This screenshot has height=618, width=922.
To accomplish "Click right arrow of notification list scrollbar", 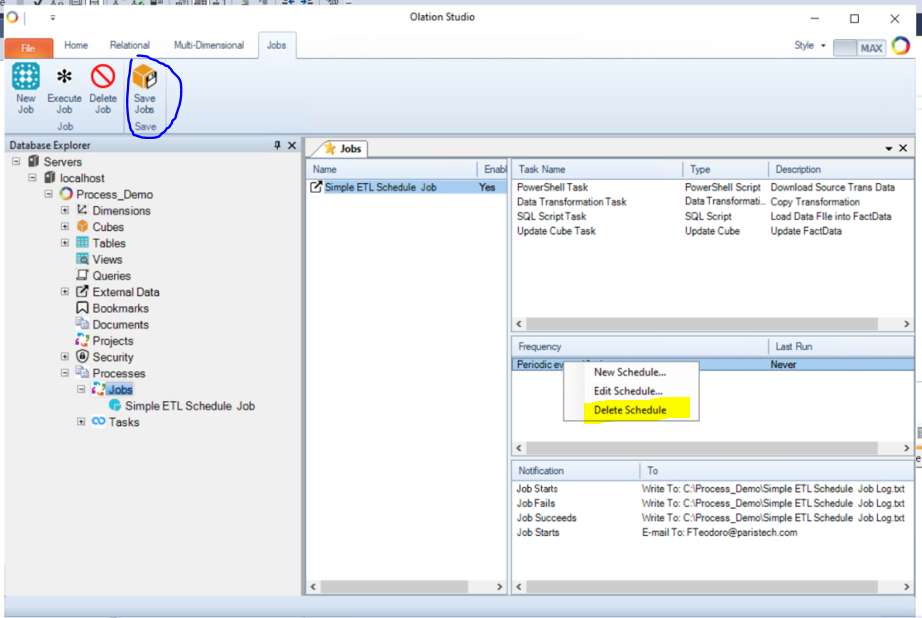I will (906, 586).
